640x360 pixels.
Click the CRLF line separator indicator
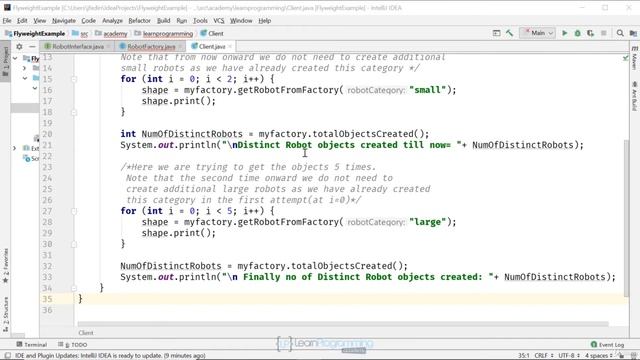click(544, 356)
